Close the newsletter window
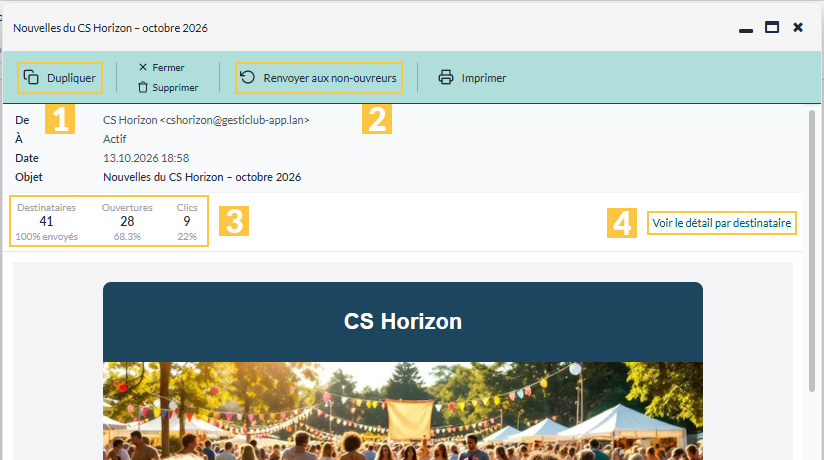This screenshot has height=460, width=824. pyautogui.click(x=798, y=27)
